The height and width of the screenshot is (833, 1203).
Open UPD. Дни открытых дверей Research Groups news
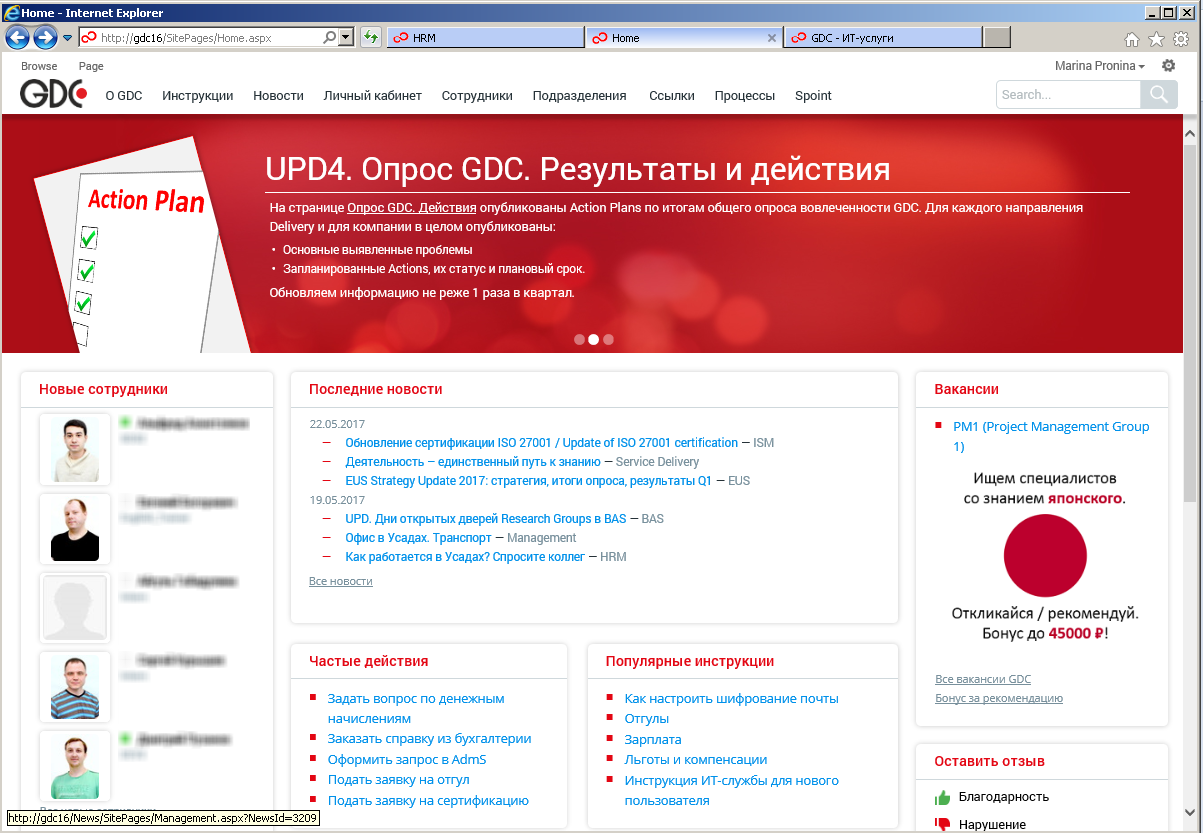486,519
